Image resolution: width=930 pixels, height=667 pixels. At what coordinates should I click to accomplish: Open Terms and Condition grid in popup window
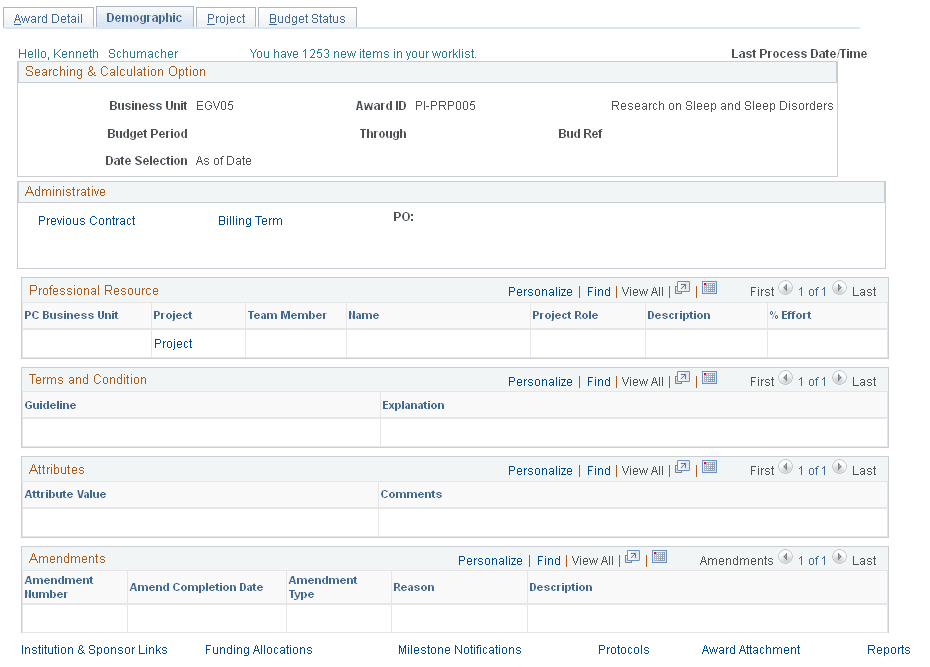click(x=683, y=377)
